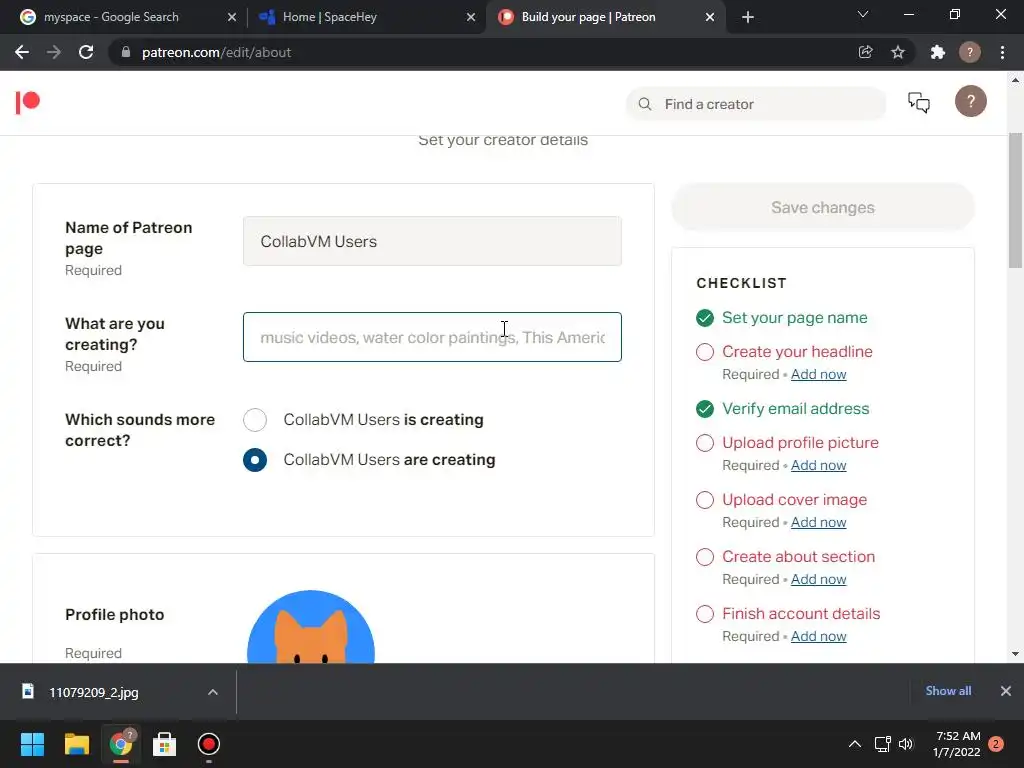Open the 11079209_2.jpg downloaded file
This screenshot has height=768, width=1024.
93,692
